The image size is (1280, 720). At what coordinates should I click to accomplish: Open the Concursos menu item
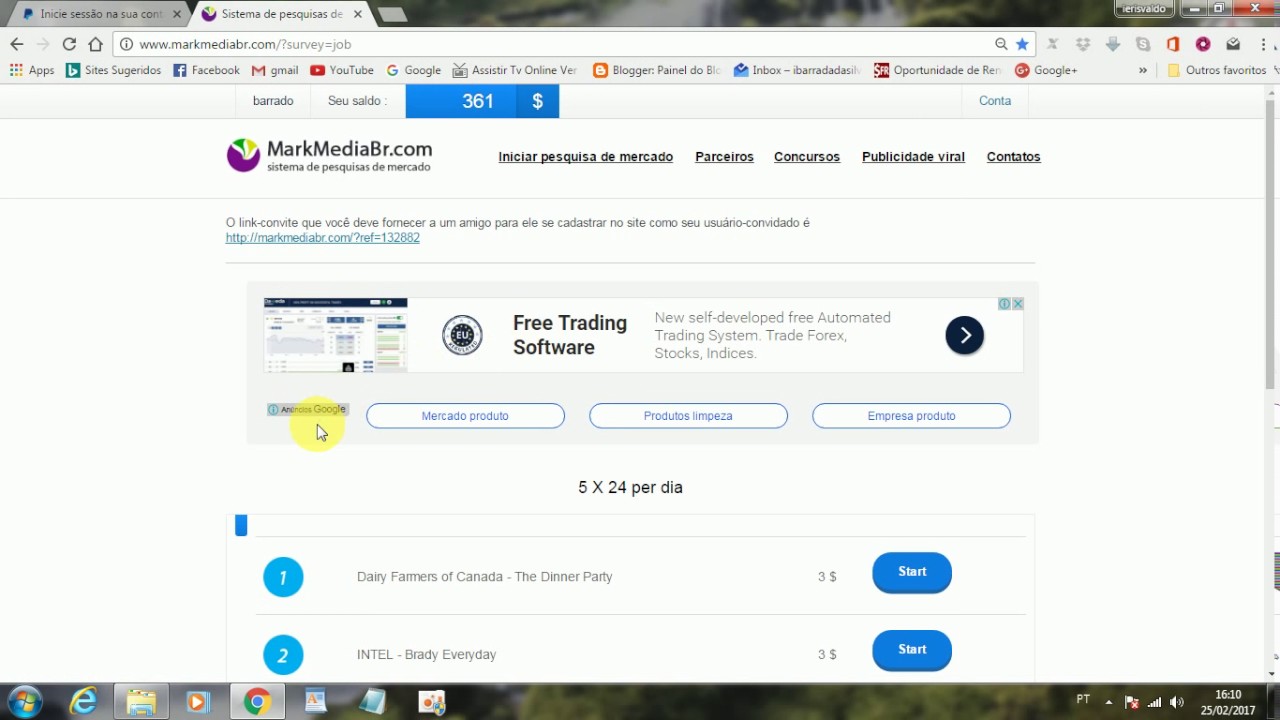[807, 157]
